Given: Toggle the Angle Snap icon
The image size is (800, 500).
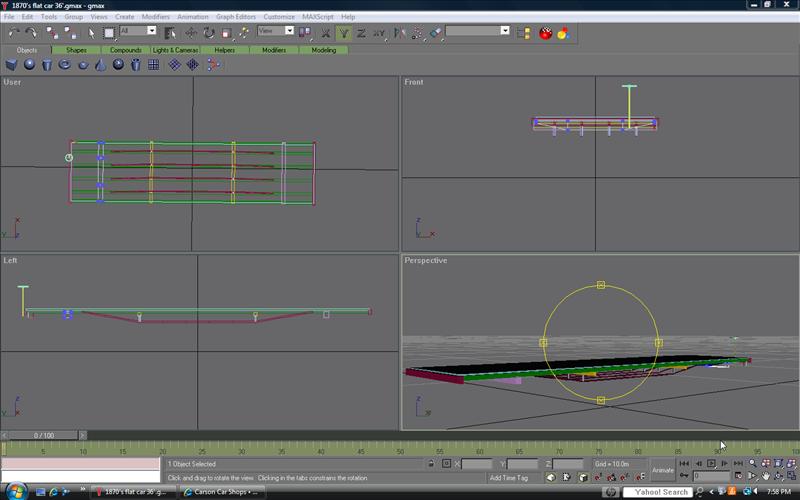Looking at the screenshot, I should pyautogui.click(x=611, y=477).
